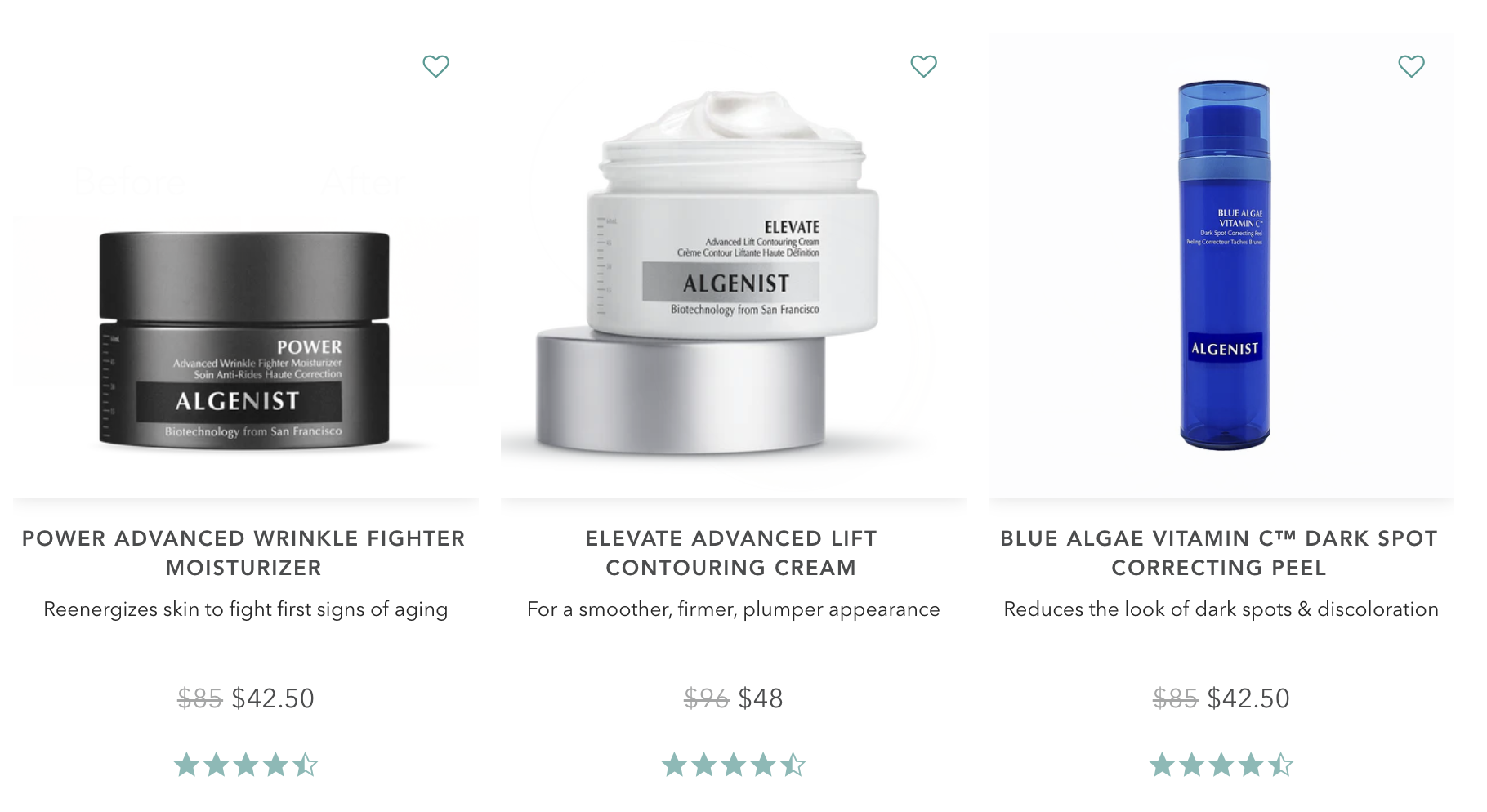The height and width of the screenshot is (812, 1487).
Task: Click 'Reduces the look of dark spots' description
Action: [1221, 609]
